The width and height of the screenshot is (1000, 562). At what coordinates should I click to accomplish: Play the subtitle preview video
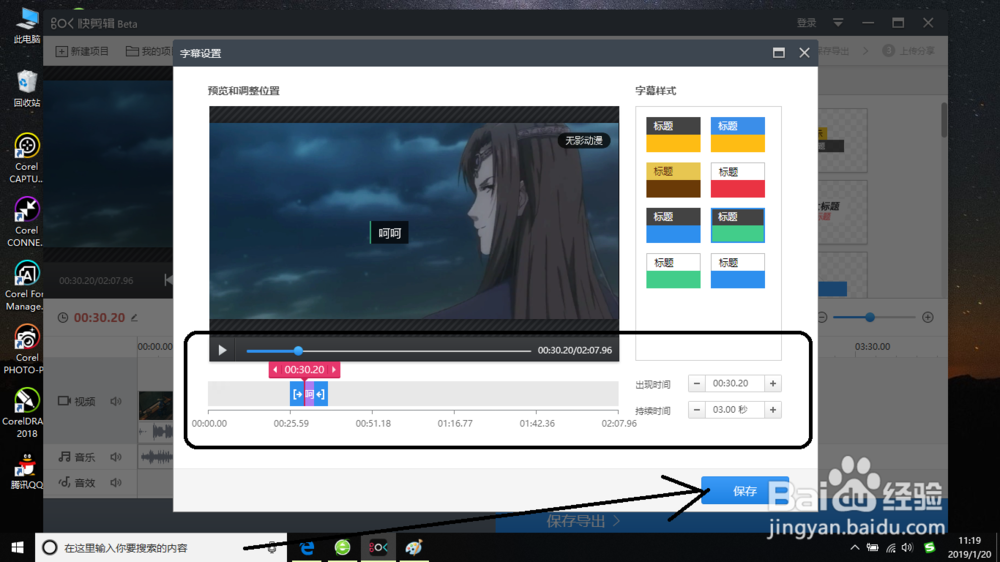(222, 350)
